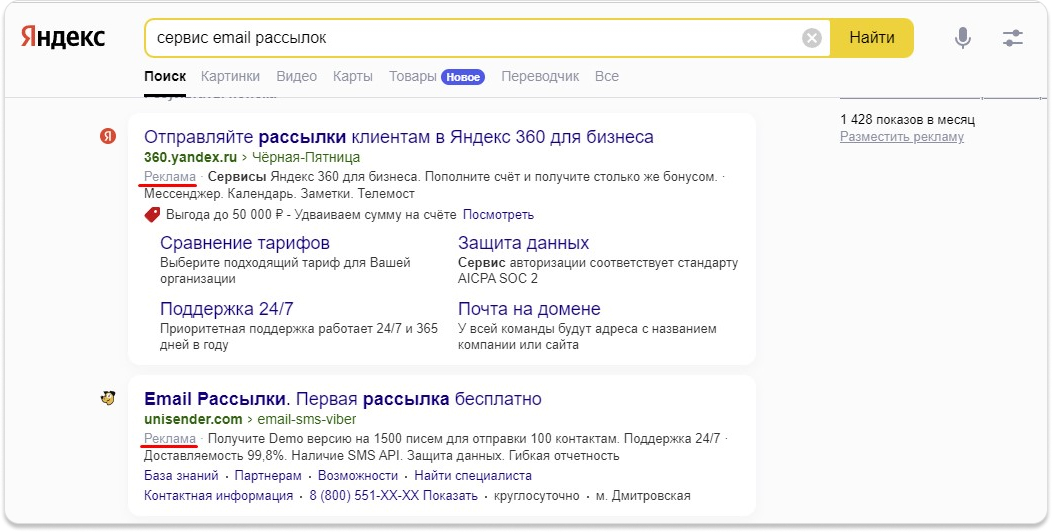Click the 1 428 показов в месяц text
Screen dimensions: 1052x532
907,120
